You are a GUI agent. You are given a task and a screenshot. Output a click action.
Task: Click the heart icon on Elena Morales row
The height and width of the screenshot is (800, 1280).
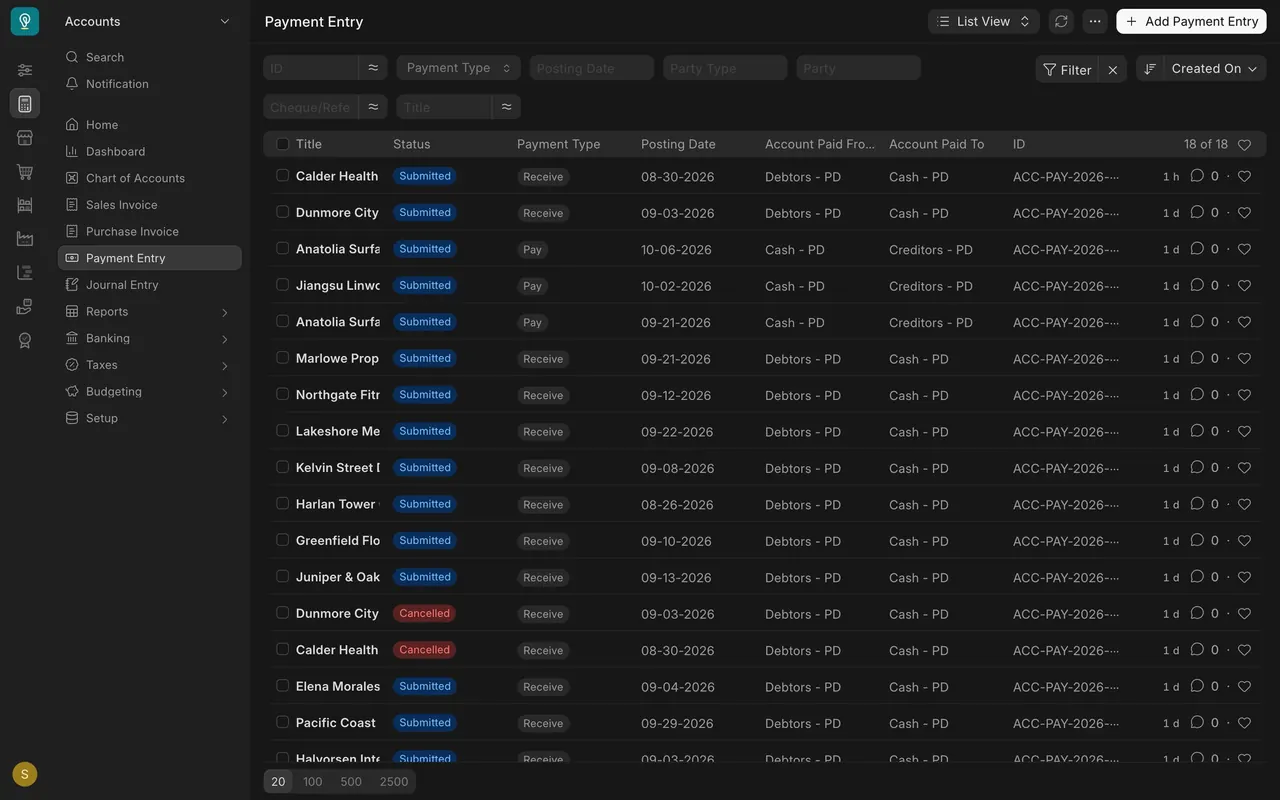tap(1244, 686)
